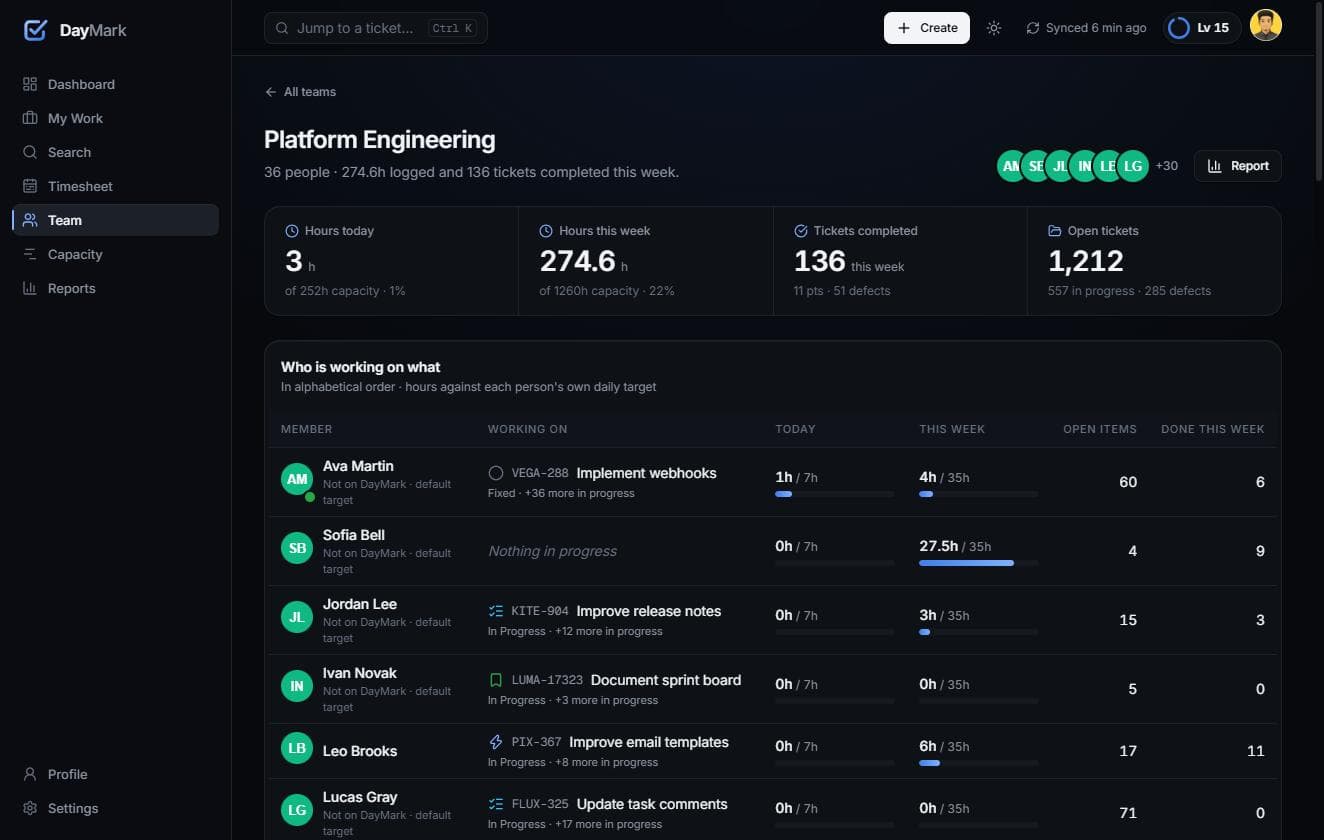Viewport: 1324px width, 840px height.
Task: Click the +30 more members indicator
Action: (x=1166, y=166)
